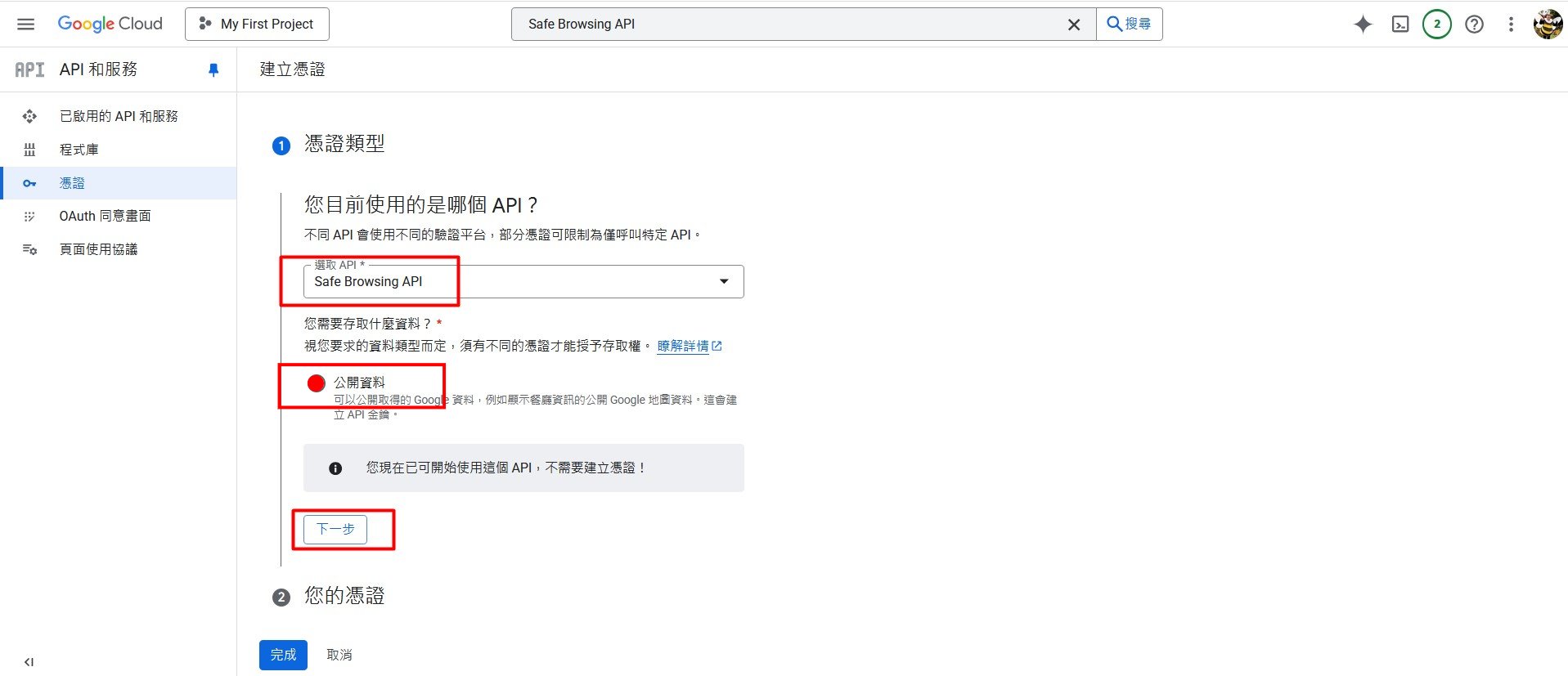Open 程式庫 in sidebar
The height and width of the screenshot is (676, 1568).
[79, 150]
